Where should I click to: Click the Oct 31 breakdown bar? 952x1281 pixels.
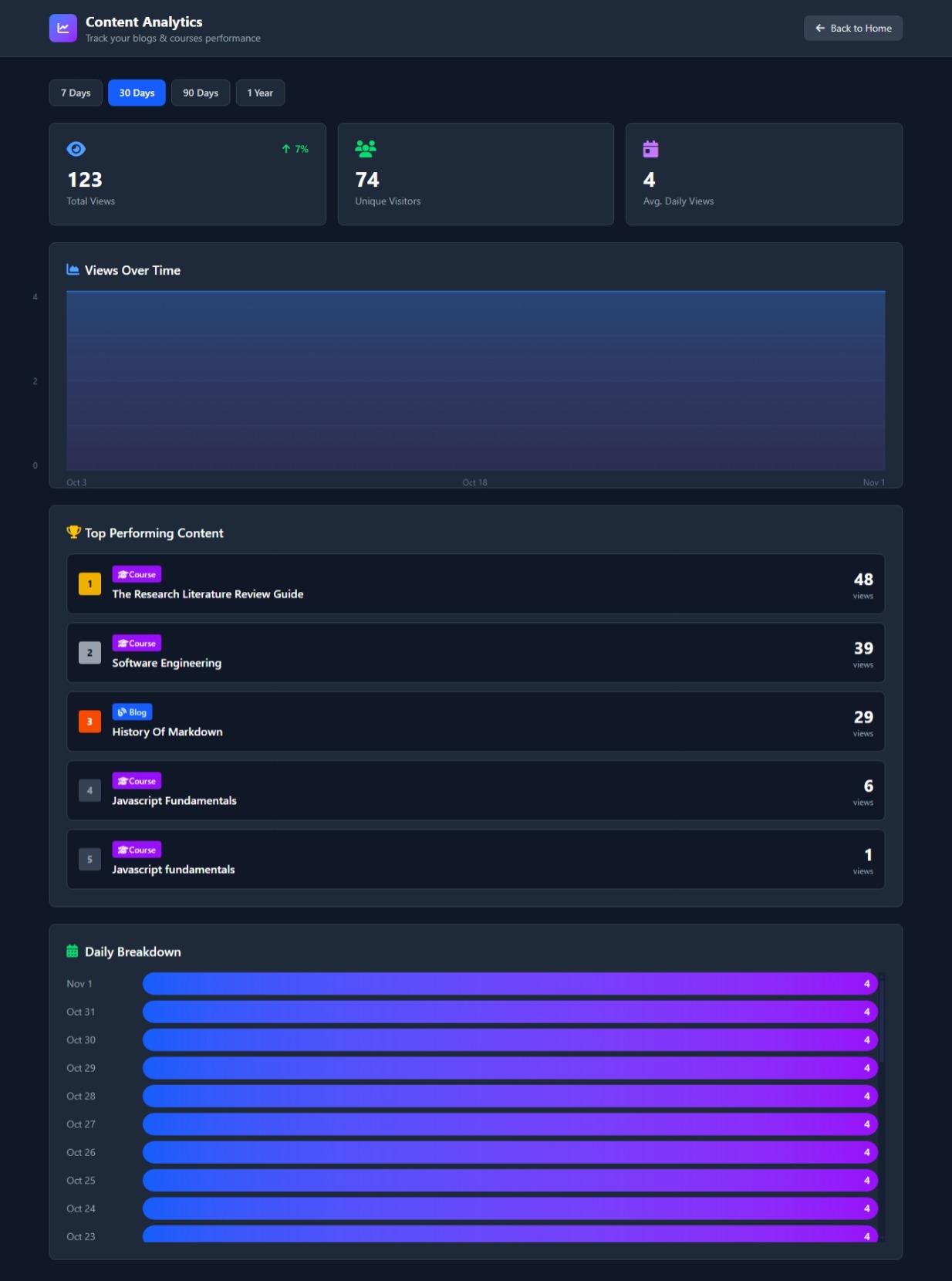510,1012
